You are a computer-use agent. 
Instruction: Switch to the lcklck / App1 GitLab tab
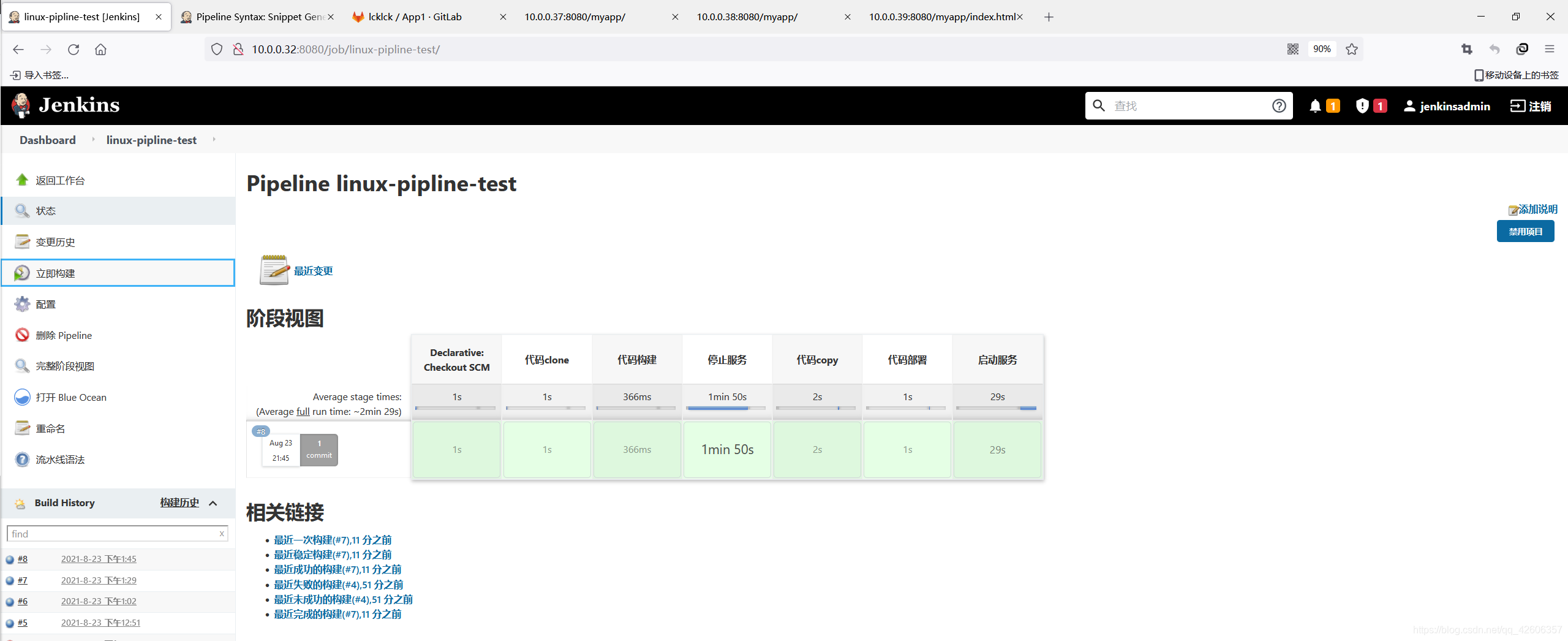(x=429, y=17)
